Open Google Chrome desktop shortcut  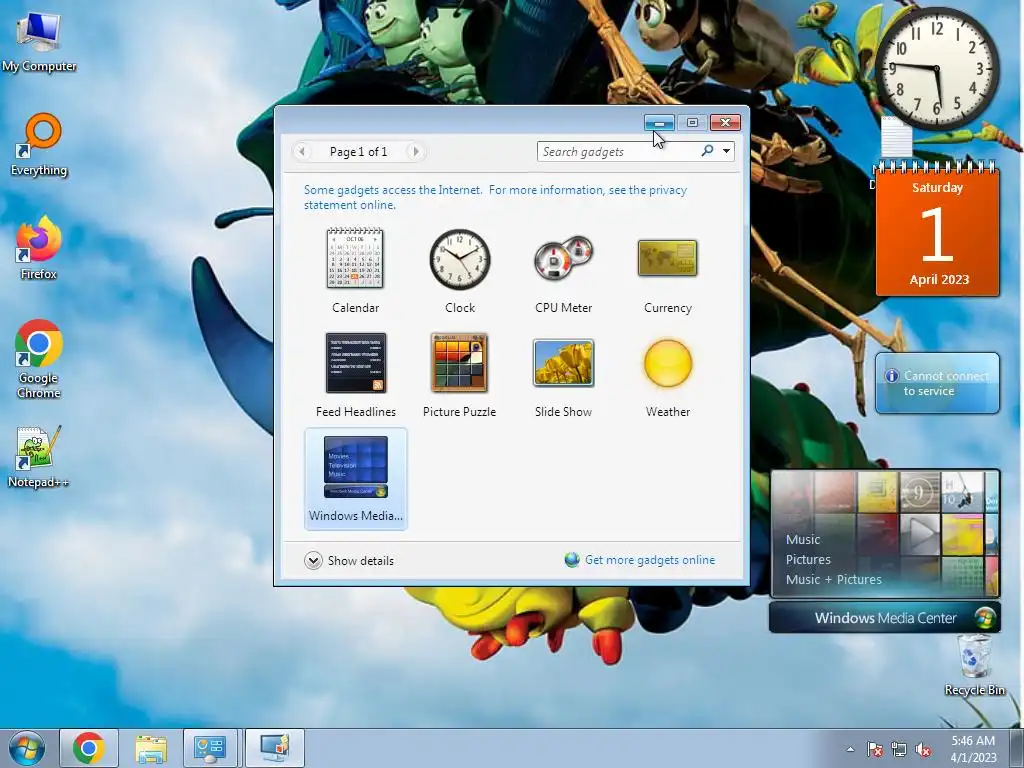pyautogui.click(x=39, y=359)
